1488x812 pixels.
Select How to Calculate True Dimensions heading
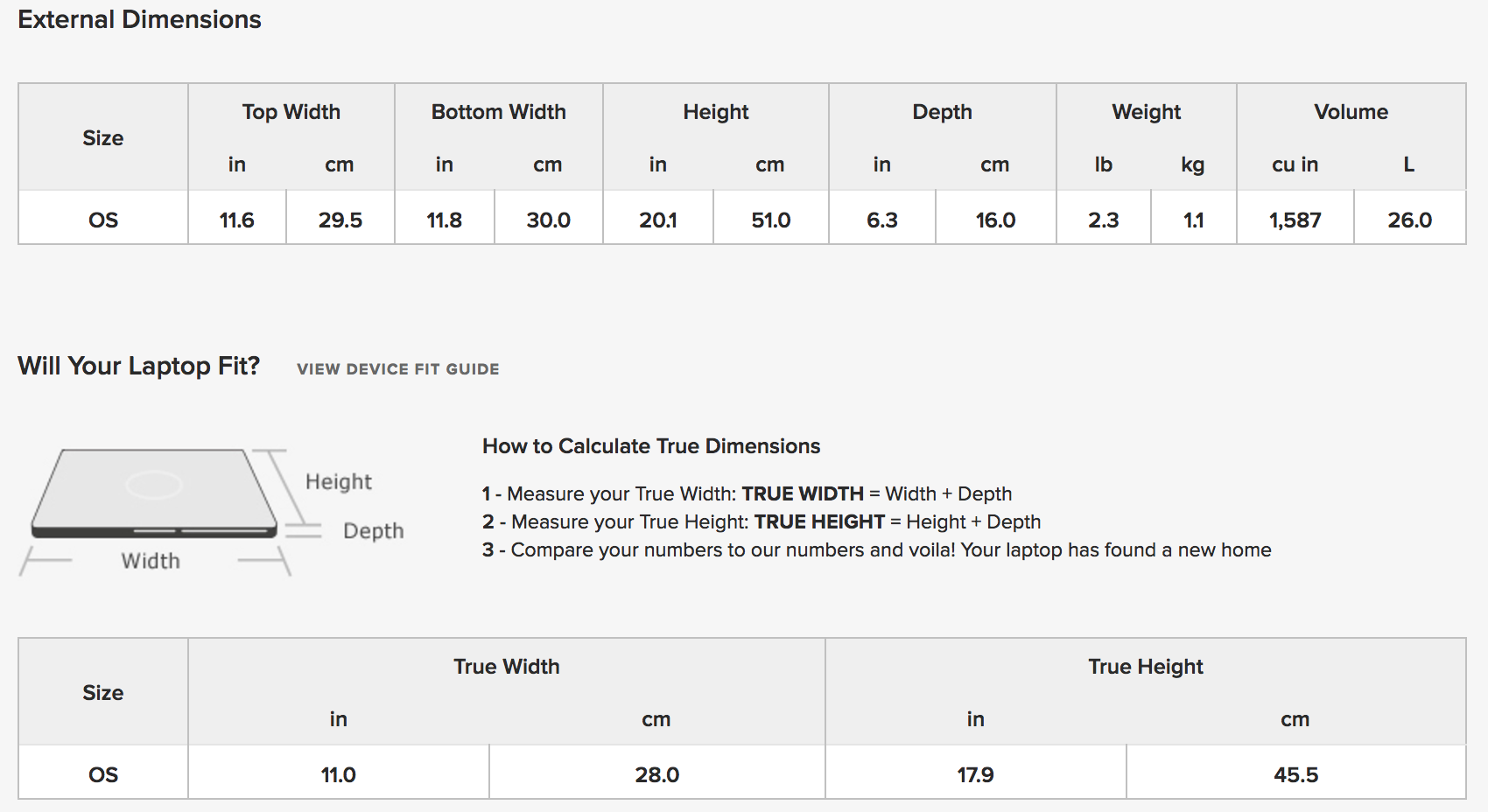[651, 446]
